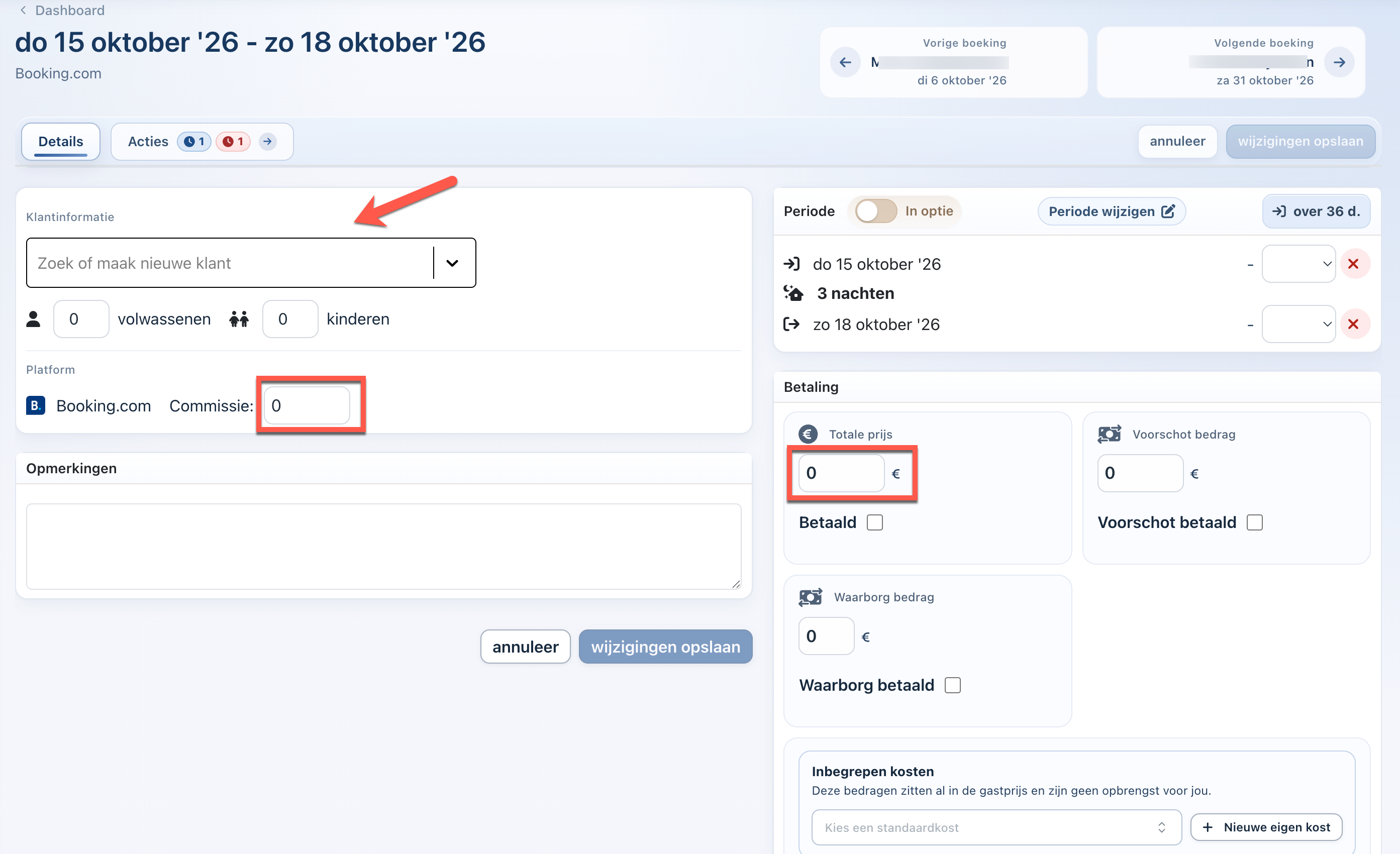The image size is (1400, 854).
Task: Go to previous booking arrow
Action: pyautogui.click(x=845, y=62)
